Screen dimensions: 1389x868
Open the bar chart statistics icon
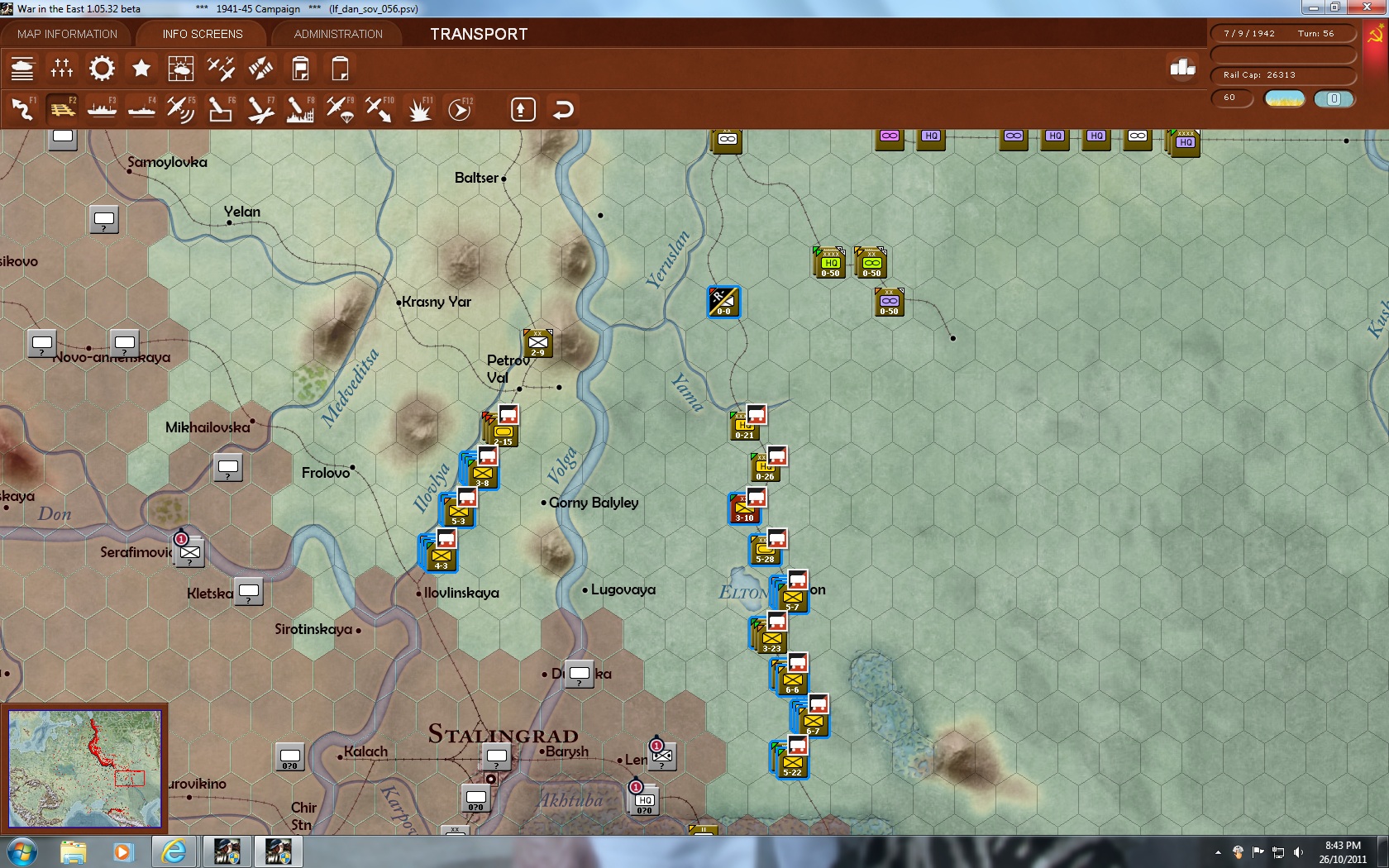click(x=1183, y=68)
